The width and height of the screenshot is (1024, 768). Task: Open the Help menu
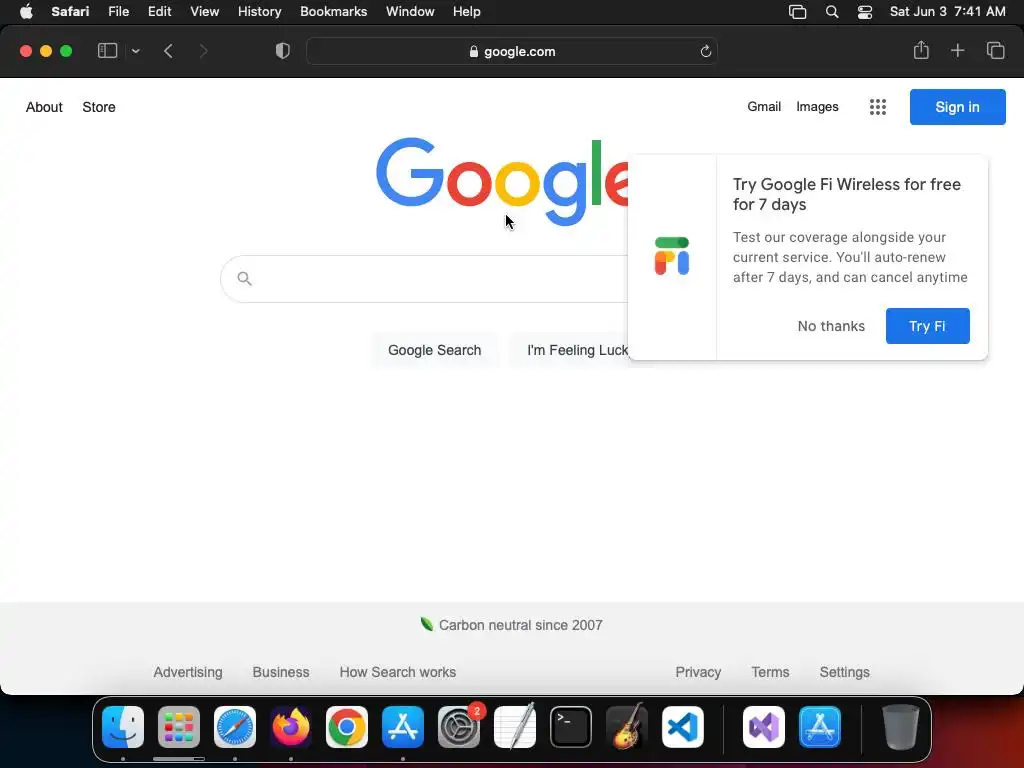coord(466,12)
